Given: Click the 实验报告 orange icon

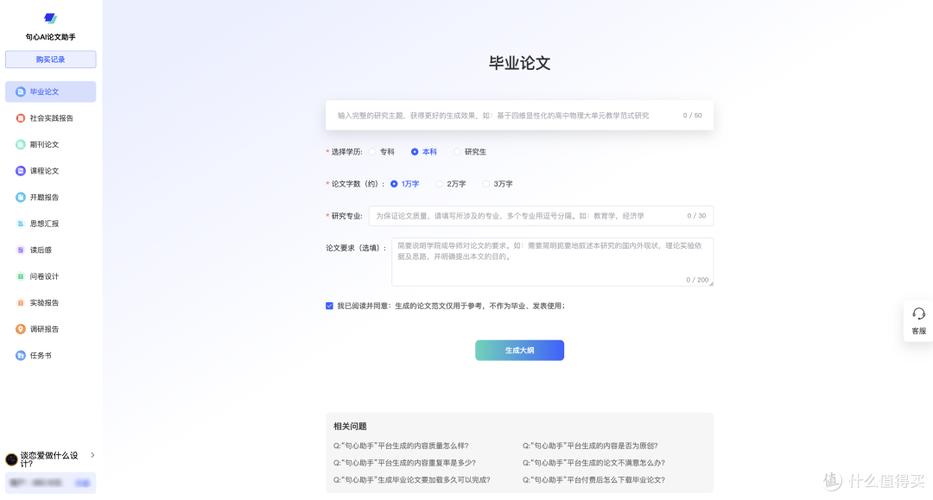Looking at the screenshot, I should [20, 303].
